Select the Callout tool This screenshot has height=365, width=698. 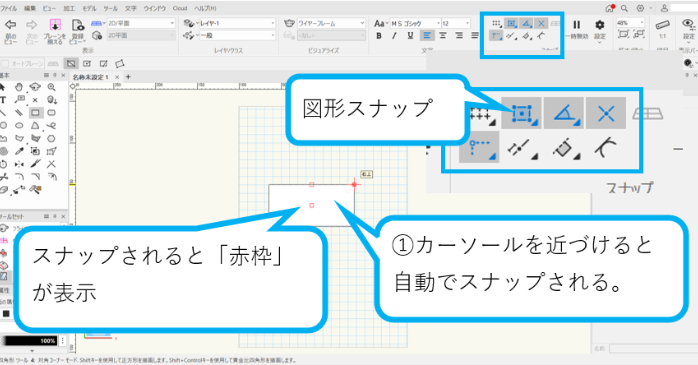tap(20, 100)
